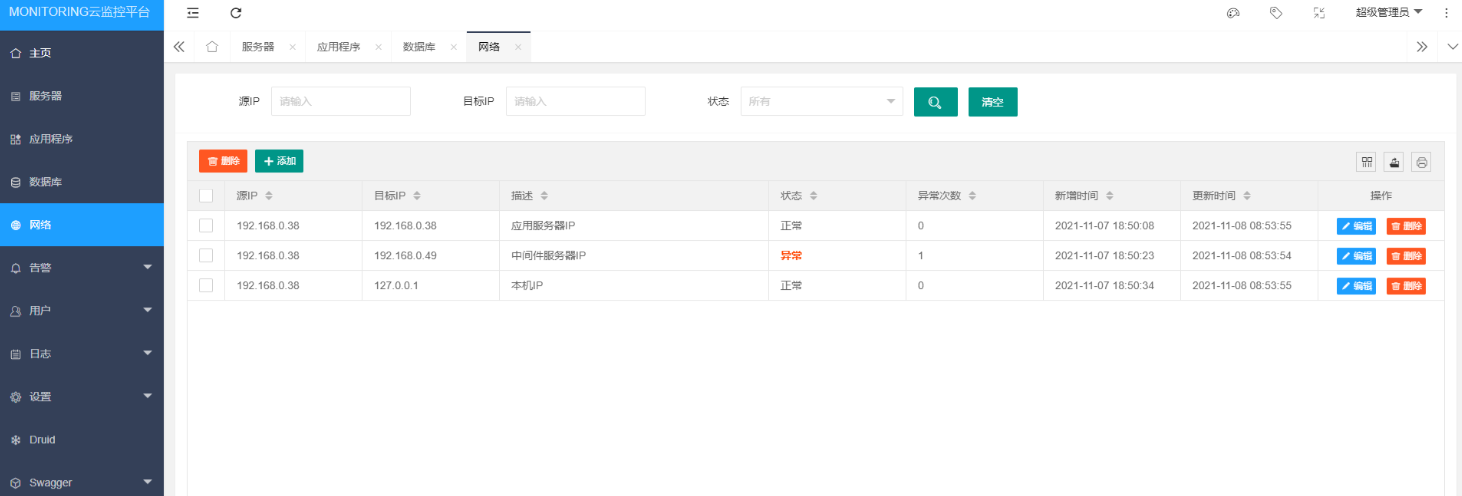1462x496 pixels.
Task: Open the vertical three-dot more menu
Action: pos(1446,13)
